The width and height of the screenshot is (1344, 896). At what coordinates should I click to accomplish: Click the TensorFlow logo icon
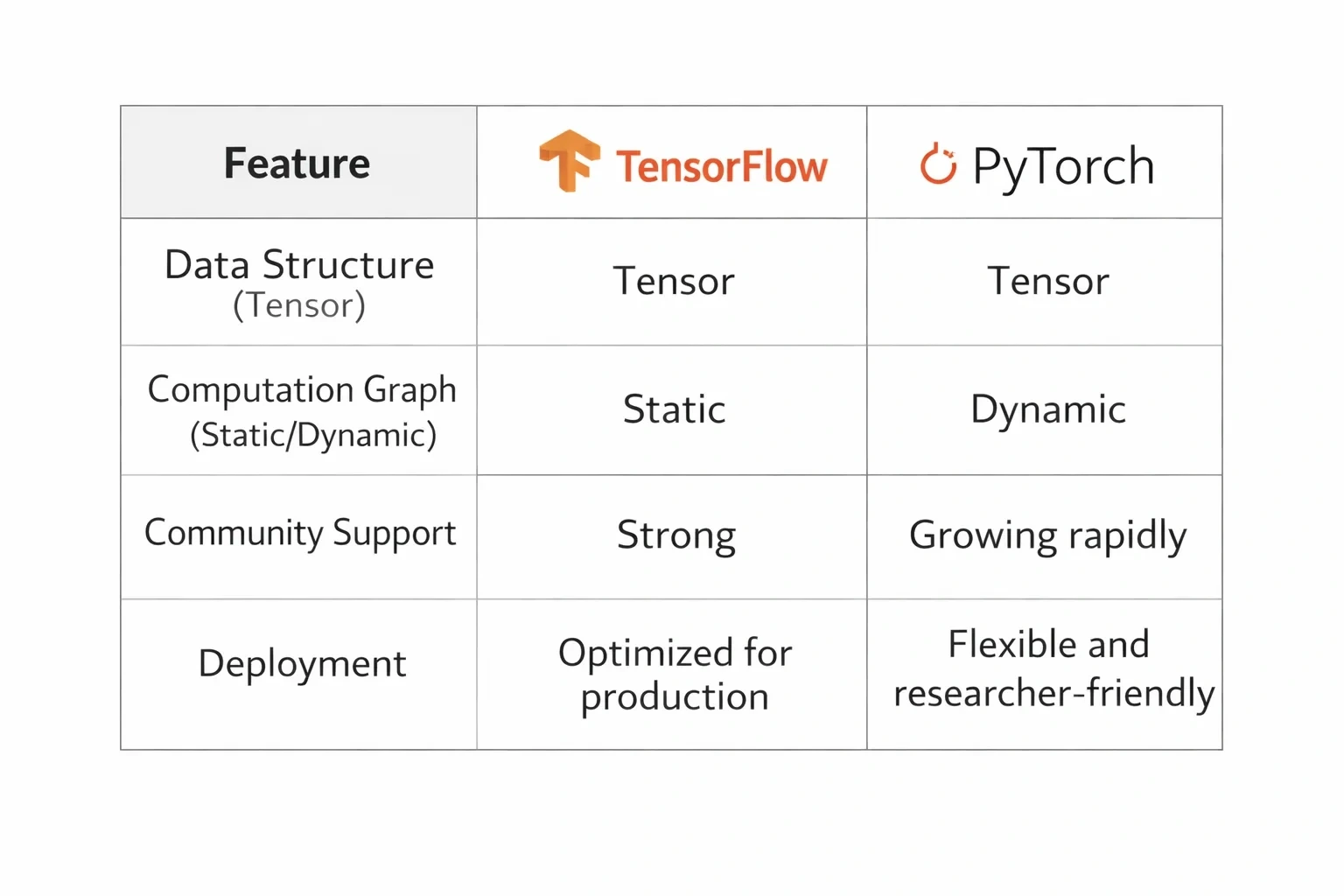point(570,161)
